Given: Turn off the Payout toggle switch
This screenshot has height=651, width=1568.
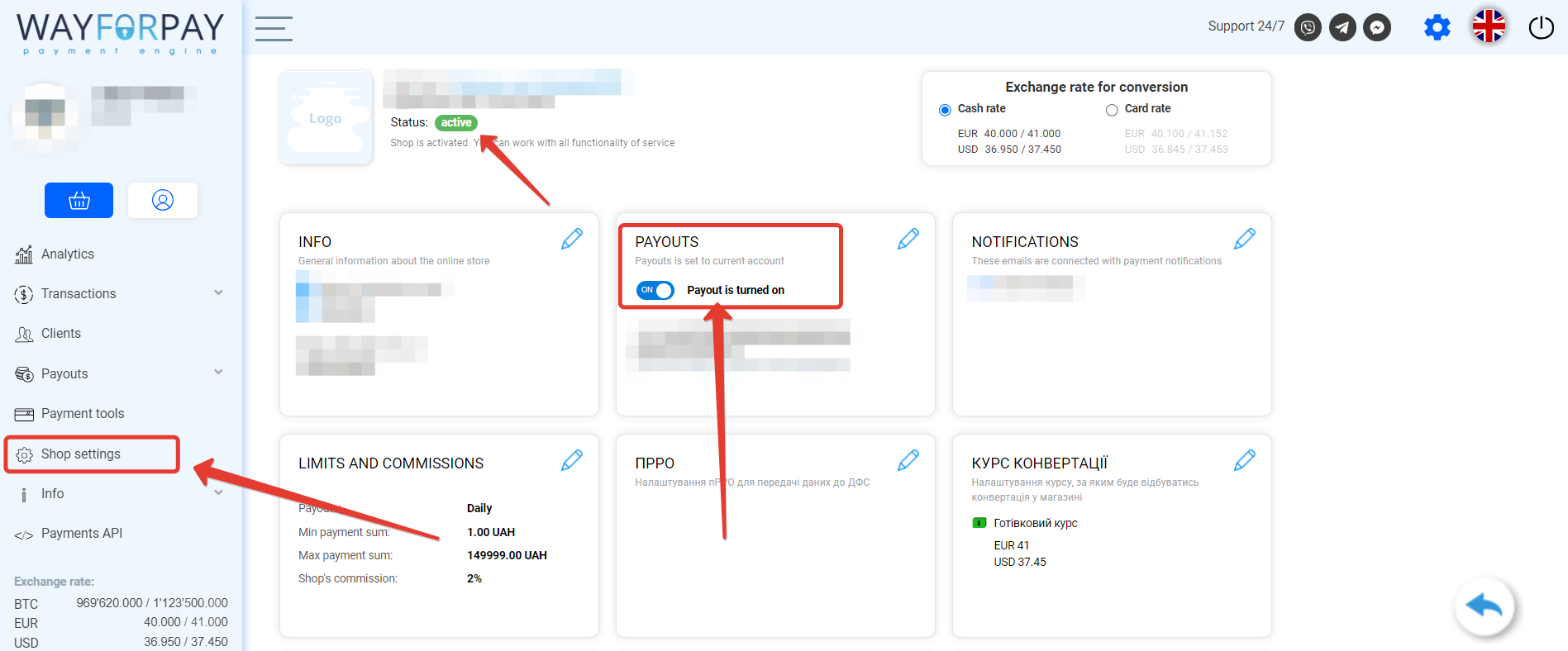Looking at the screenshot, I should [655, 290].
